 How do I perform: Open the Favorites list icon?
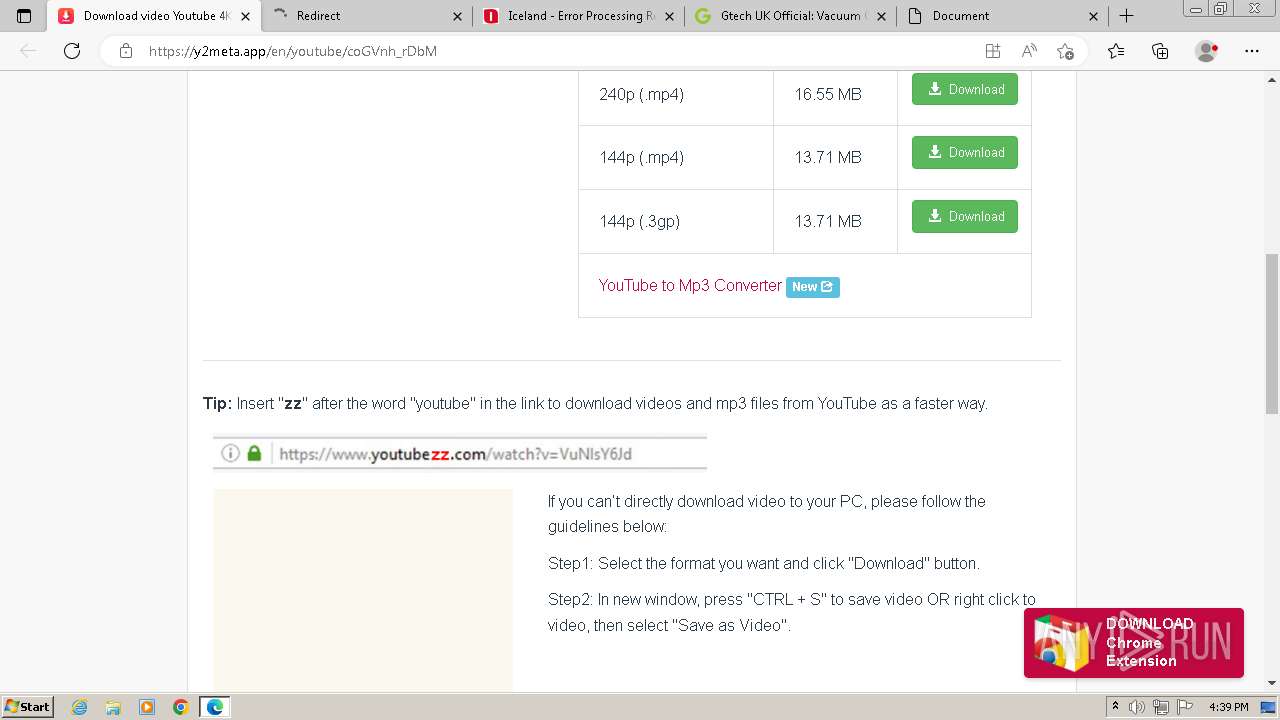[x=1116, y=51]
